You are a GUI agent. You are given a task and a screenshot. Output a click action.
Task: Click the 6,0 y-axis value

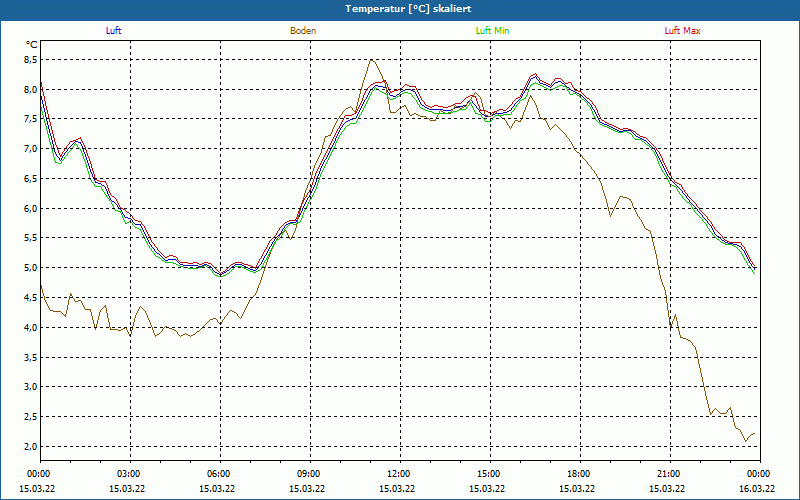(31, 208)
